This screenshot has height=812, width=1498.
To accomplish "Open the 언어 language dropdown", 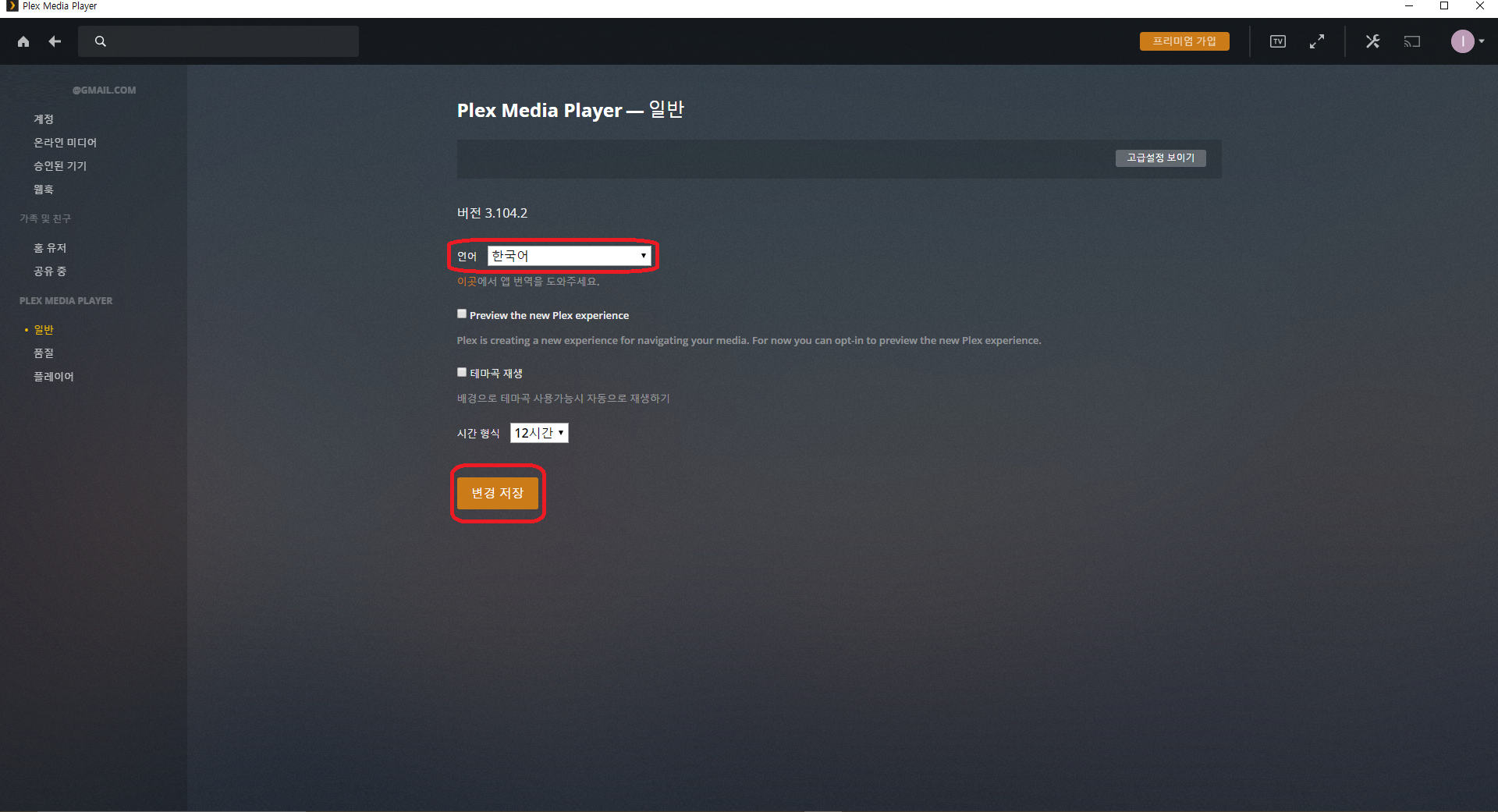I will (x=570, y=256).
